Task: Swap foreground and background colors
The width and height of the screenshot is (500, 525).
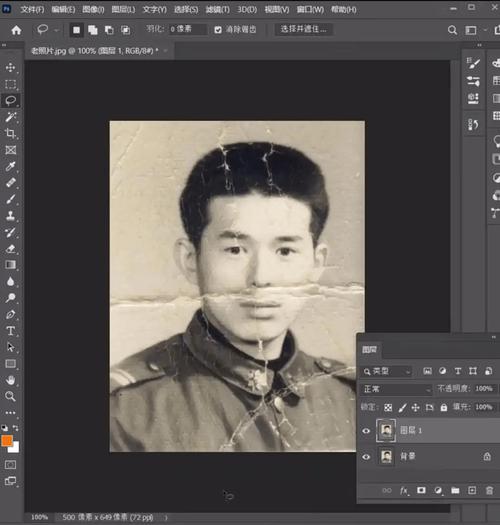Action: click(16, 428)
